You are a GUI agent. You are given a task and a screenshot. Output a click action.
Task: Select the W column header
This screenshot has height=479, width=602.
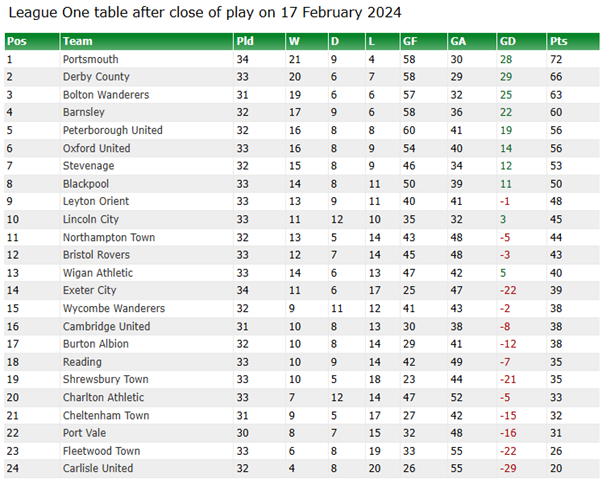click(294, 41)
